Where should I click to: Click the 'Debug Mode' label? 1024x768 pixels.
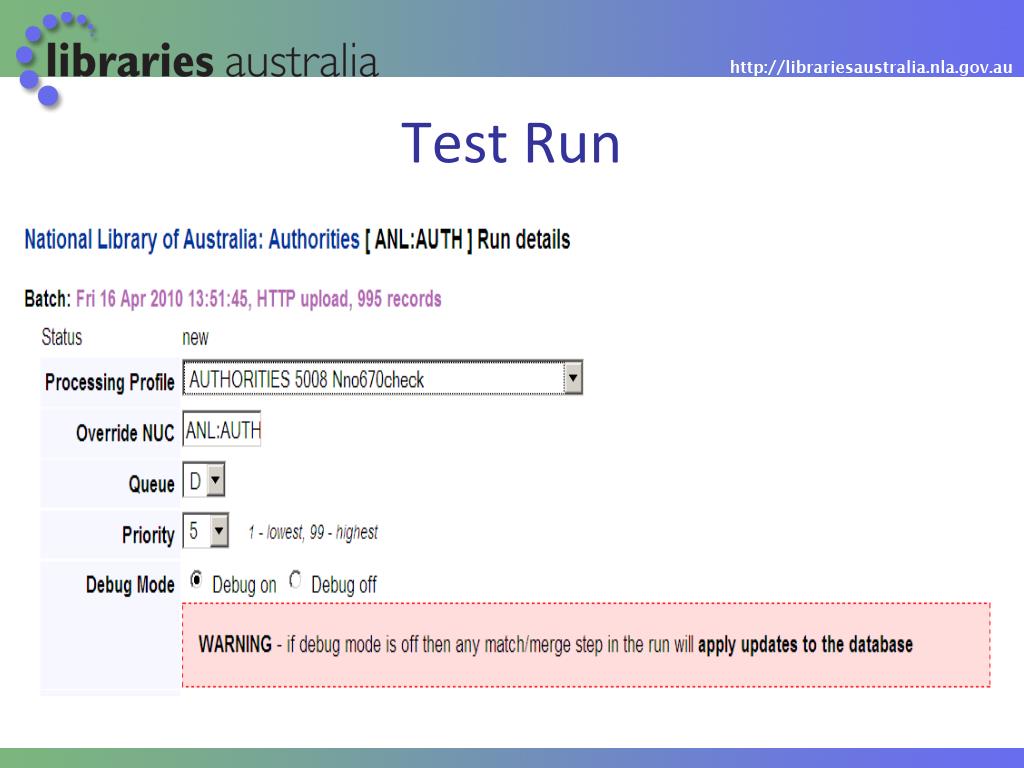click(x=130, y=584)
